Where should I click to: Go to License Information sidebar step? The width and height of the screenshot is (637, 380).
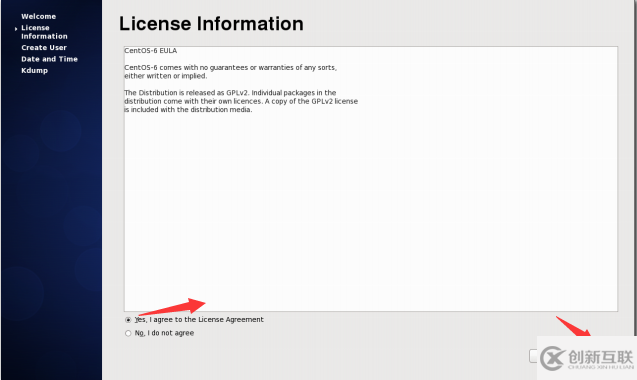(44, 32)
